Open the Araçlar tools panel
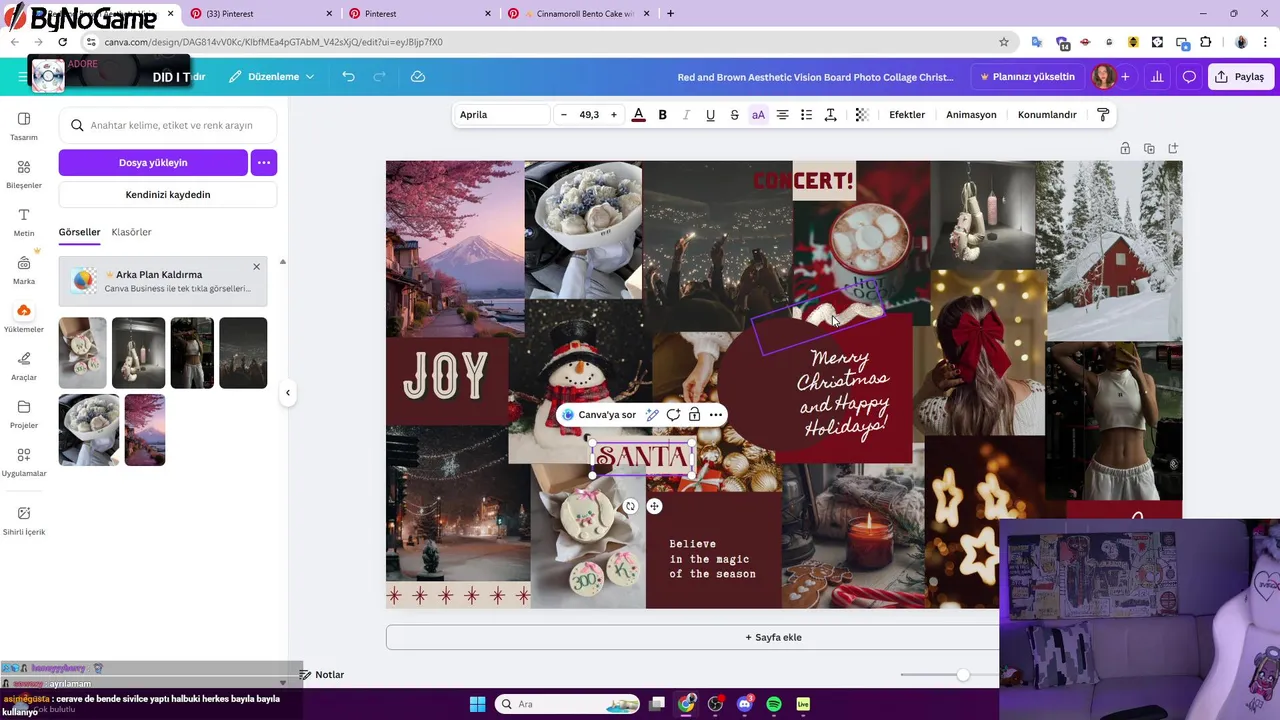The width and height of the screenshot is (1280, 720). [x=24, y=366]
